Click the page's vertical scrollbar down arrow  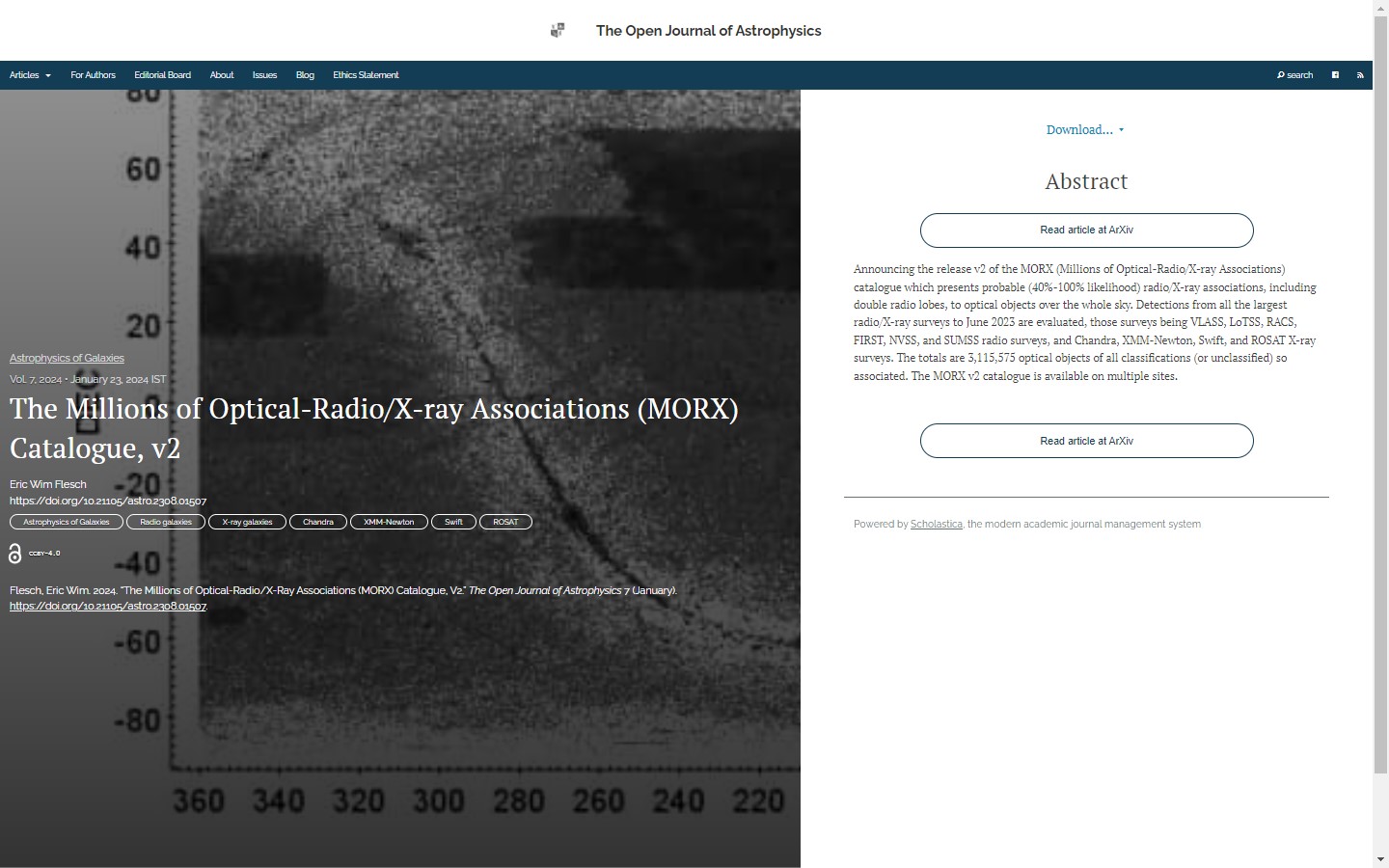pyautogui.click(x=1380, y=859)
